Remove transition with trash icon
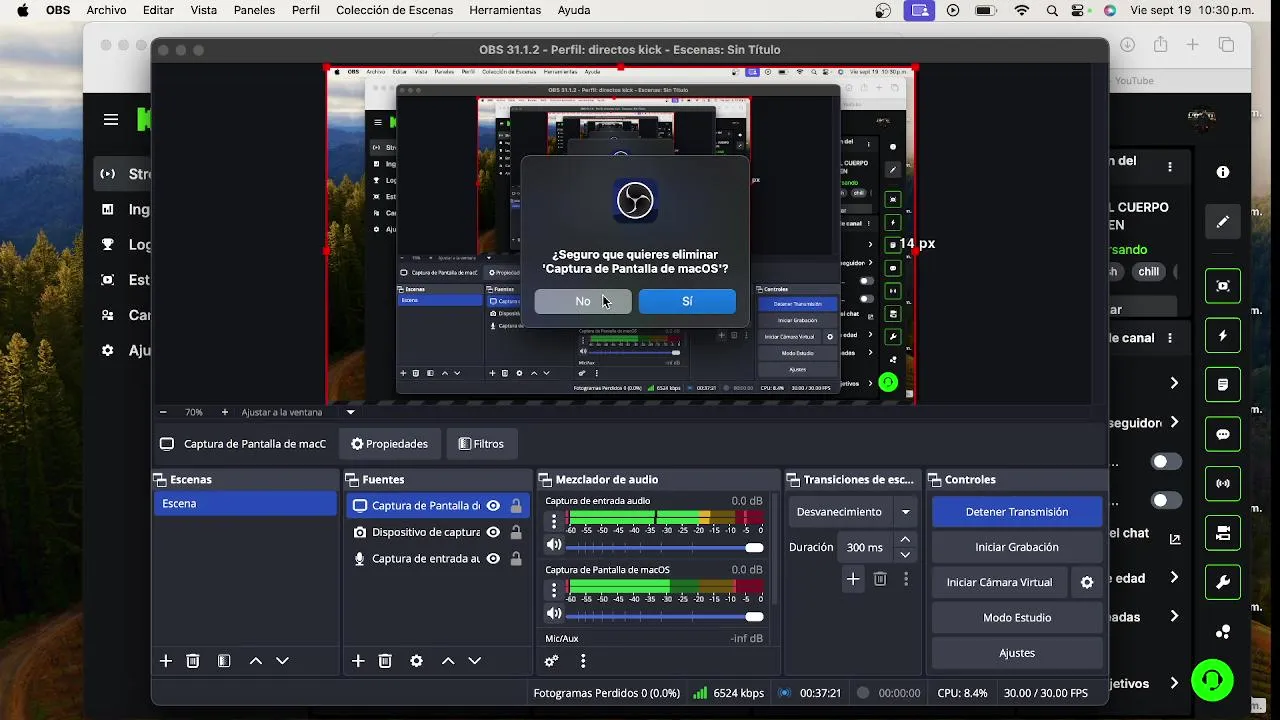Image resolution: width=1280 pixels, height=720 pixels. [x=880, y=579]
